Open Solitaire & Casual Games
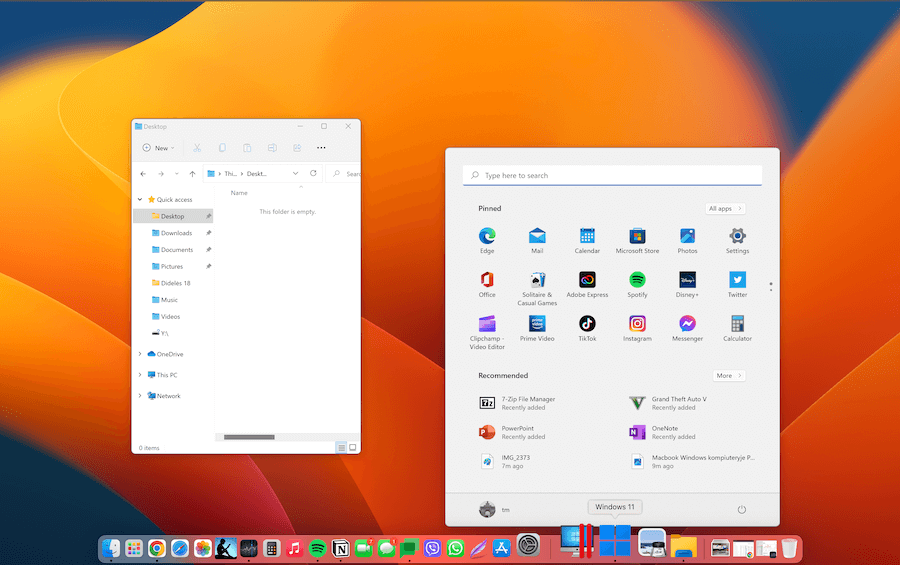Image resolution: width=900 pixels, height=565 pixels. 537,288
